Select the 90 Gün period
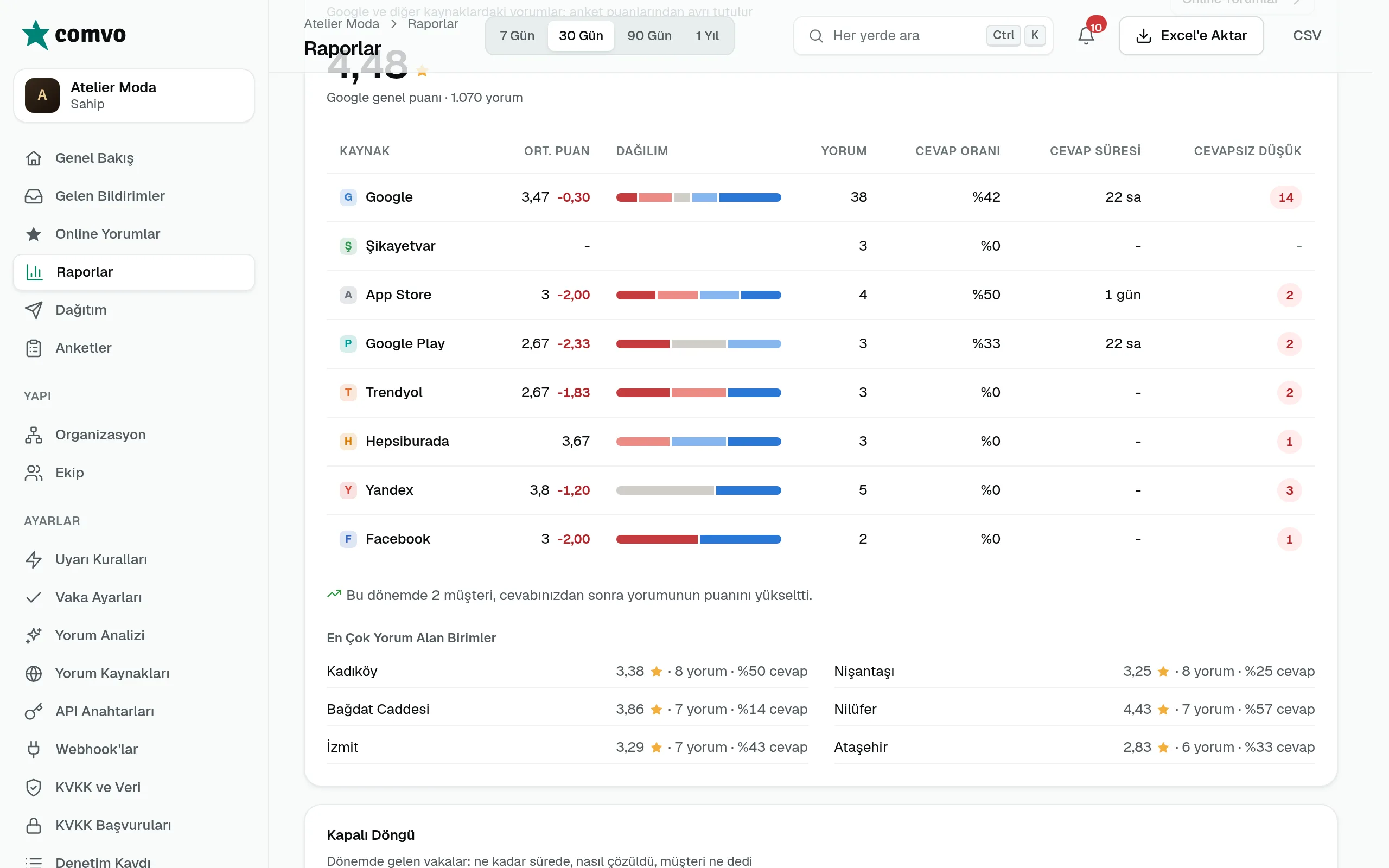The image size is (1389, 868). point(649,36)
